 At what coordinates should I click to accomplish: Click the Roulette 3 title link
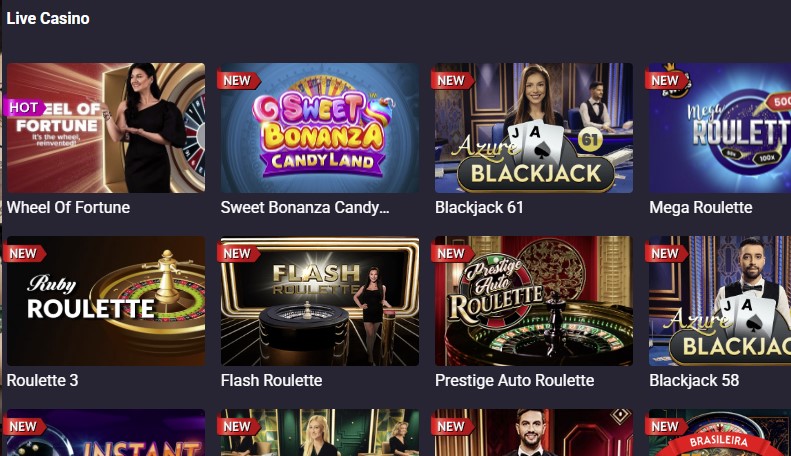coord(43,380)
